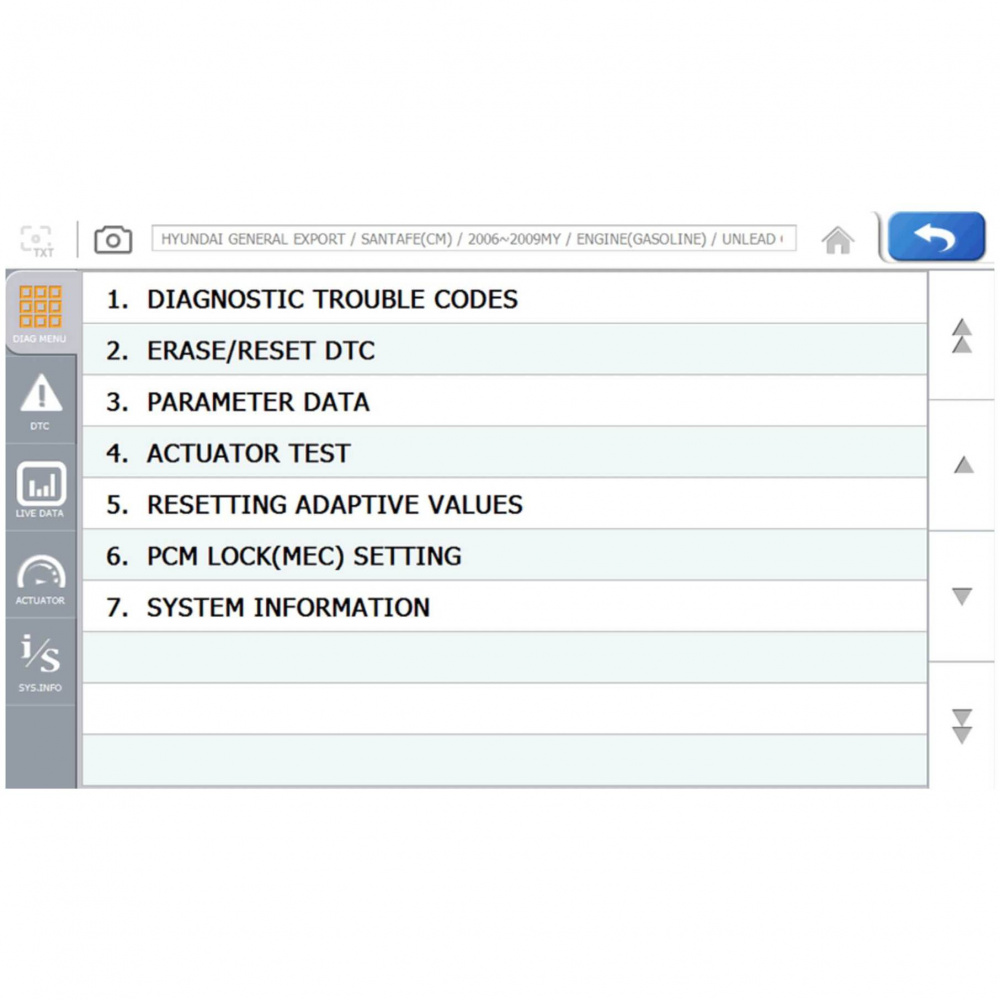Jump to bottom with double down arrow
The width and height of the screenshot is (1000, 1000).
(962, 725)
